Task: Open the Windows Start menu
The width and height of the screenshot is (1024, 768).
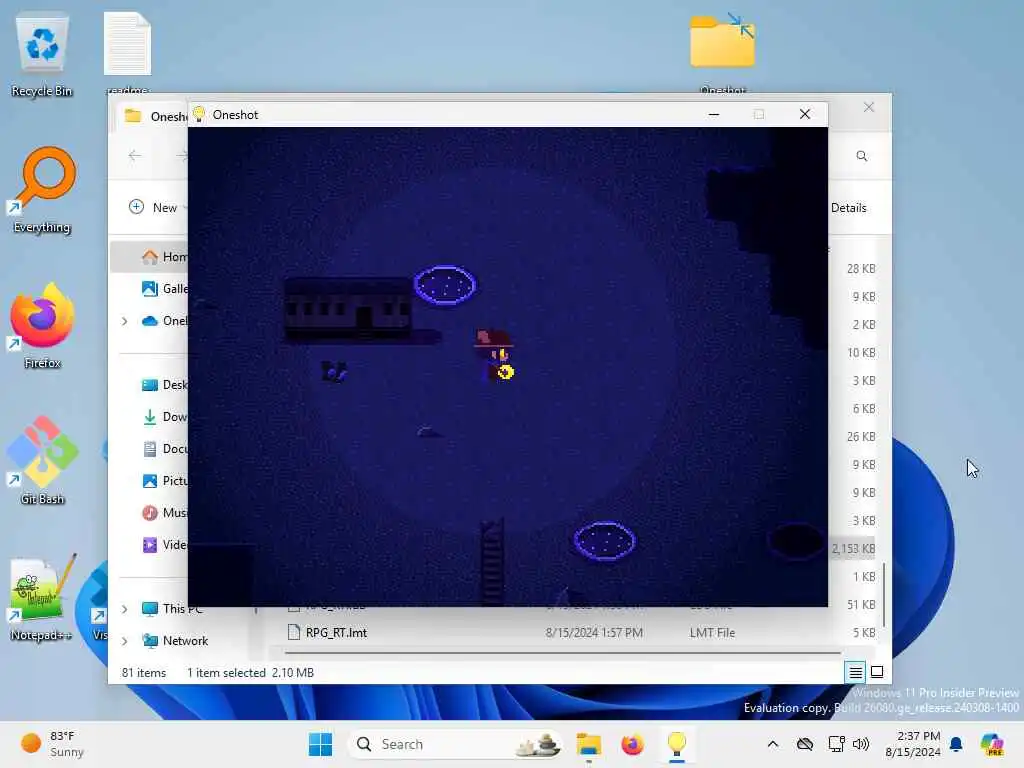Action: coord(320,744)
